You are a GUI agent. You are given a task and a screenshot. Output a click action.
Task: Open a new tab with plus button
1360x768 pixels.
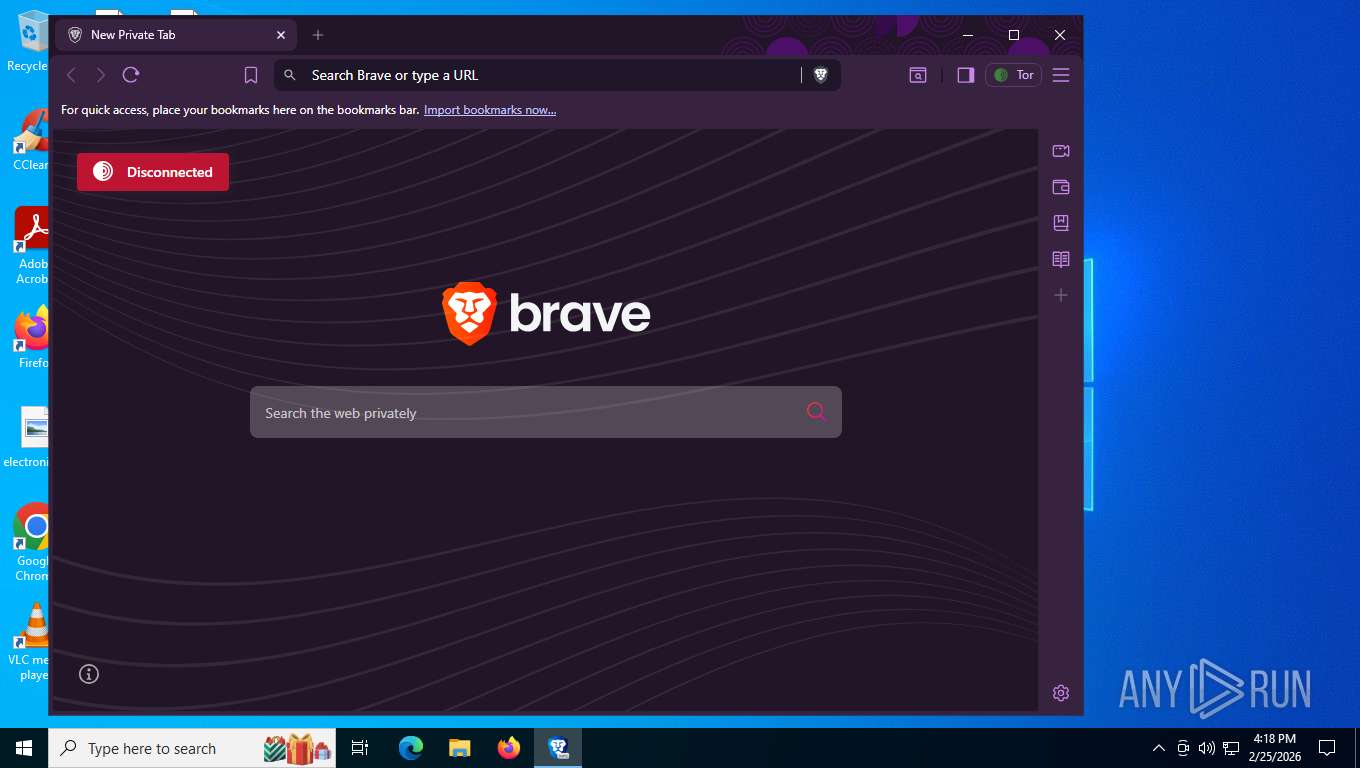point(318,35)
